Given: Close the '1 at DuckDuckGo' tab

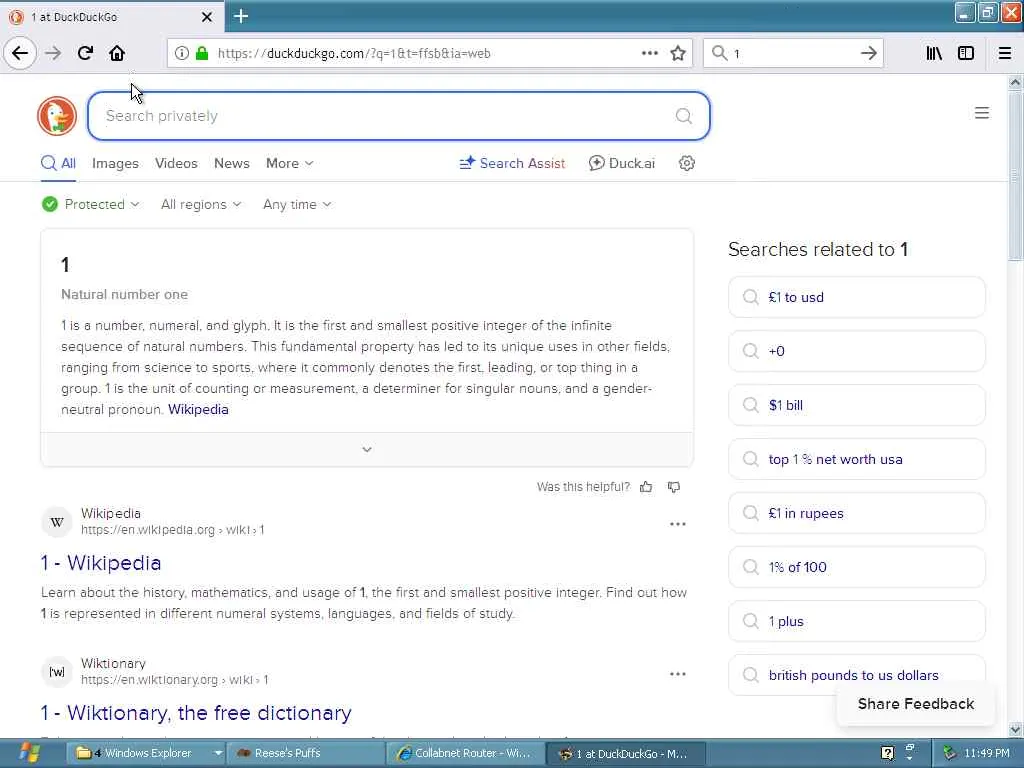Looking at the screenshot, I should (207, 17).
